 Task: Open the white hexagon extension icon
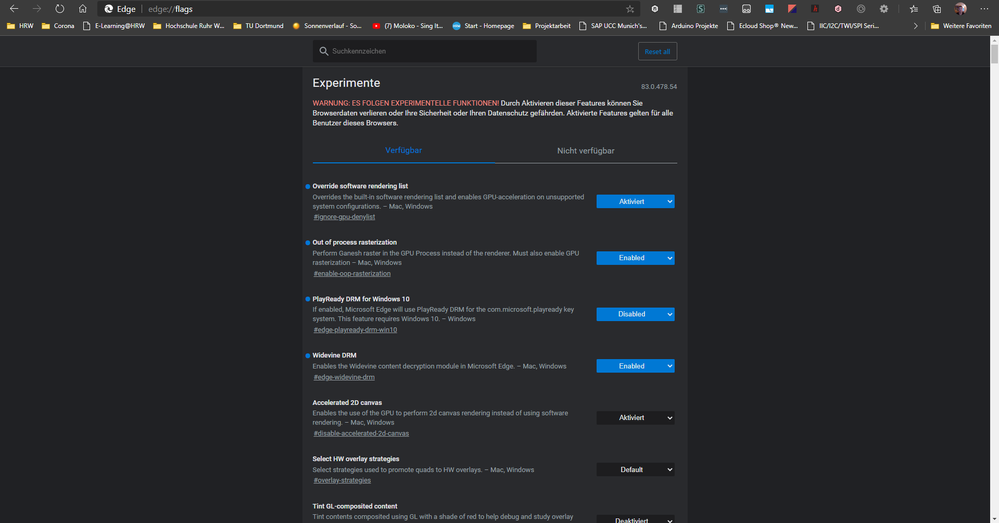pos(654,9)
